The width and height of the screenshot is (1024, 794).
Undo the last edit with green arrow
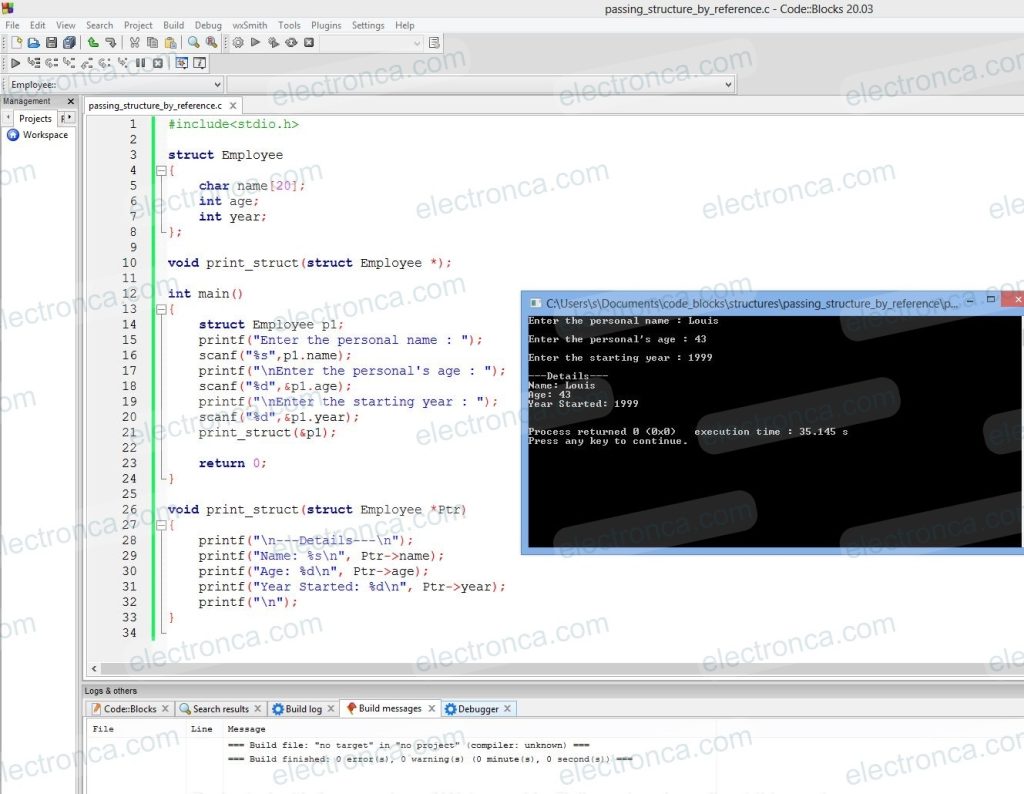(x=93, y=42)
